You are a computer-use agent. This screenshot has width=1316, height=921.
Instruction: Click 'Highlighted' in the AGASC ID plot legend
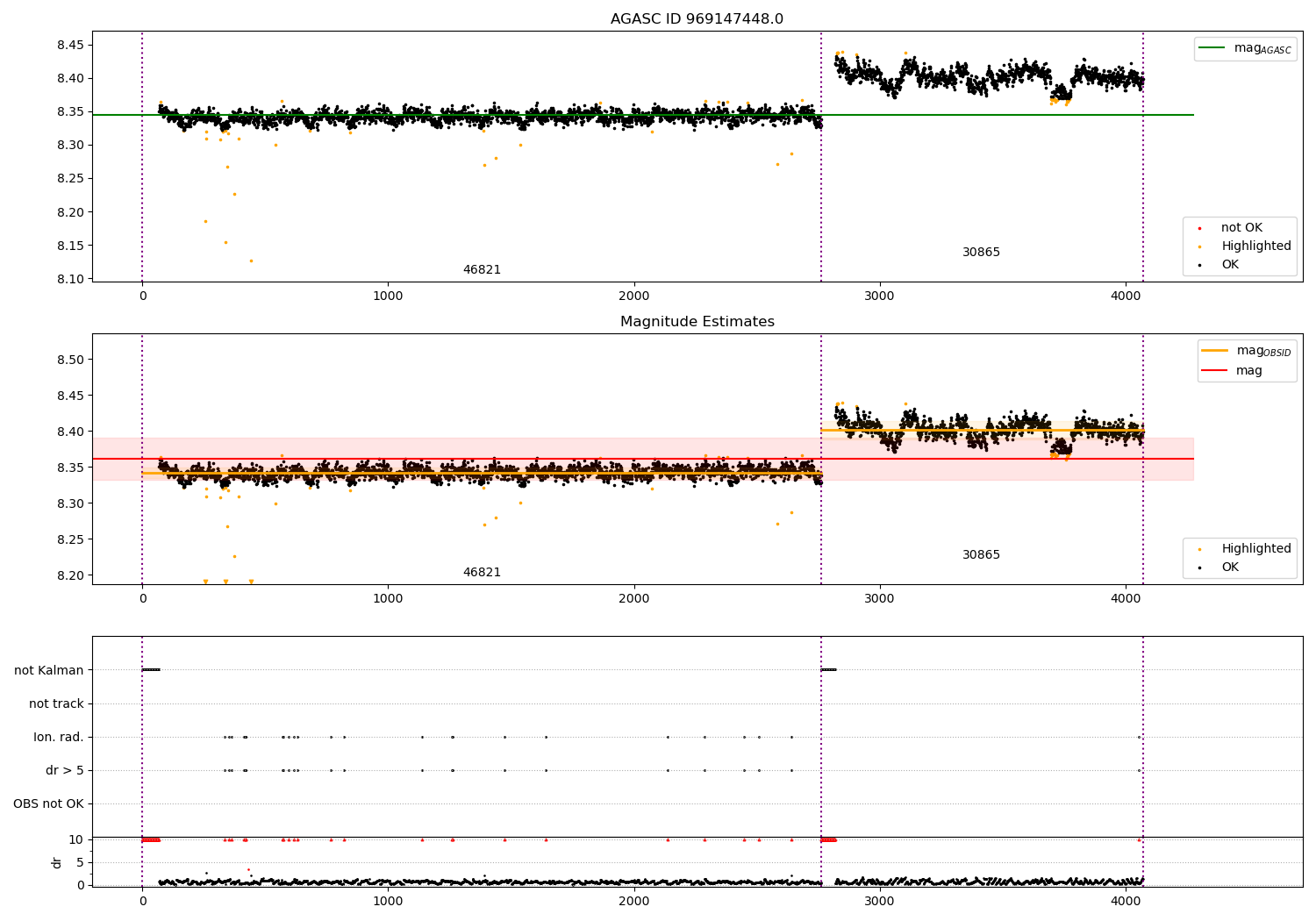coord(1256,246)
